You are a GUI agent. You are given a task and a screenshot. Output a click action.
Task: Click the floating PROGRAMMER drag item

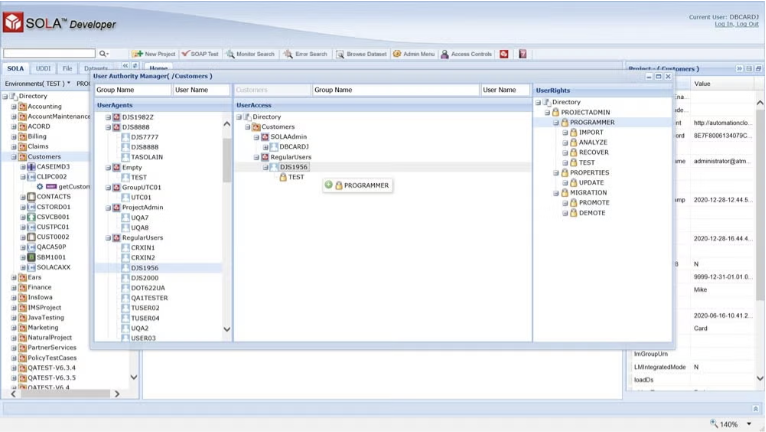coord(358,185)
